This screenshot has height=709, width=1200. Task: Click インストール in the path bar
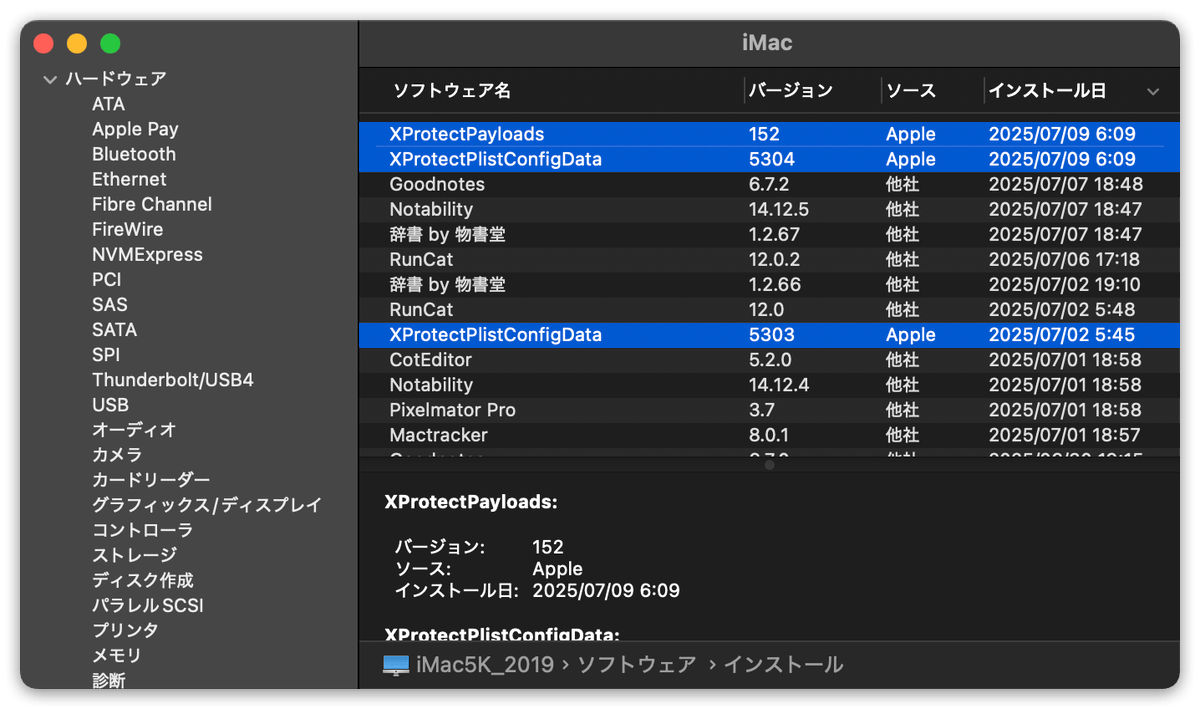point(783,665)
